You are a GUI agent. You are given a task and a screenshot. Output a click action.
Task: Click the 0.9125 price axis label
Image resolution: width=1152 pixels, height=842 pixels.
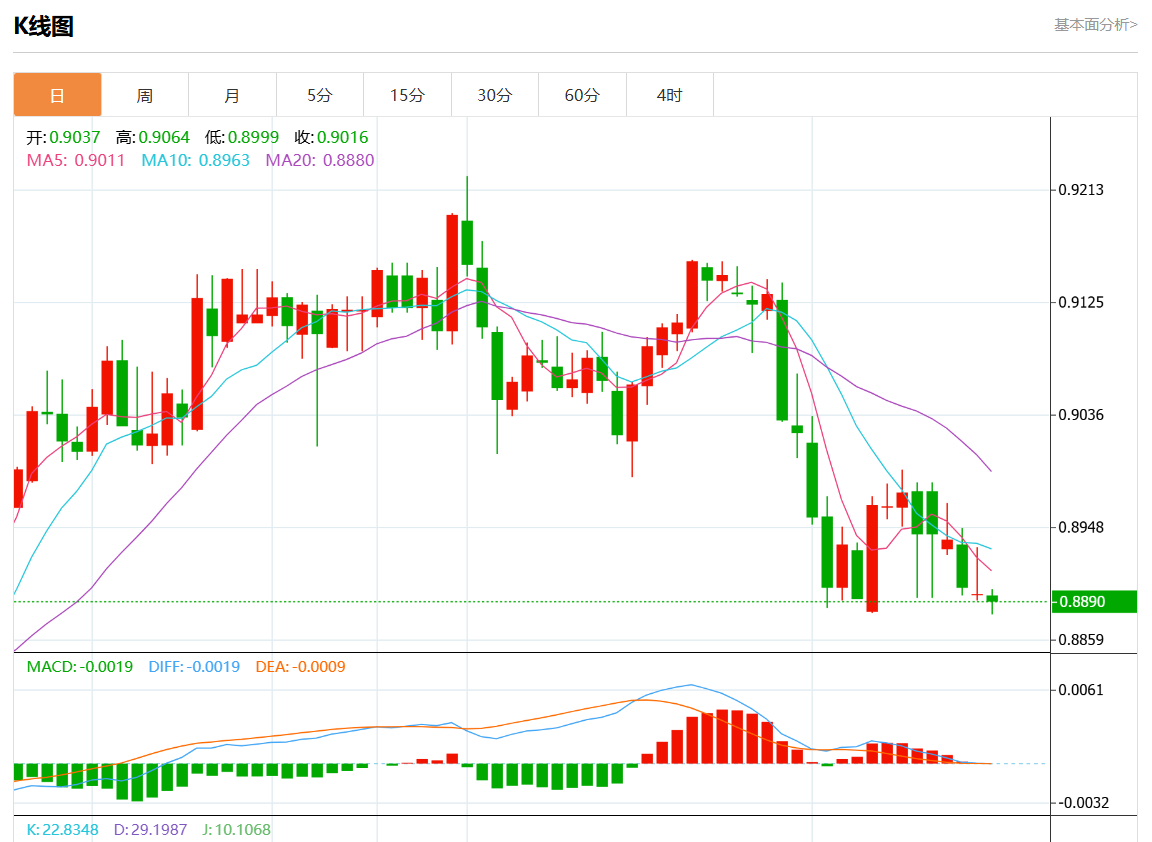(x=1081, y=303)
